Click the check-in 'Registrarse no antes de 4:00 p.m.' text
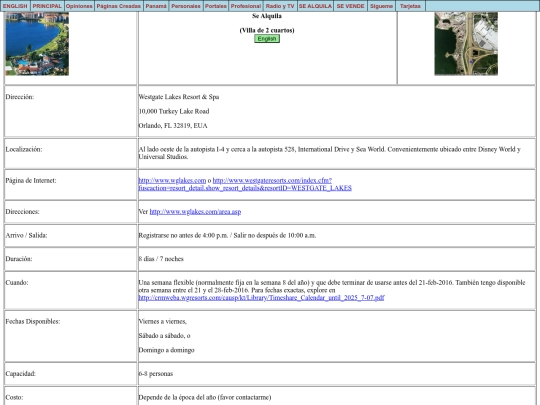Viewport: 540px width, 405px height. 183,236
